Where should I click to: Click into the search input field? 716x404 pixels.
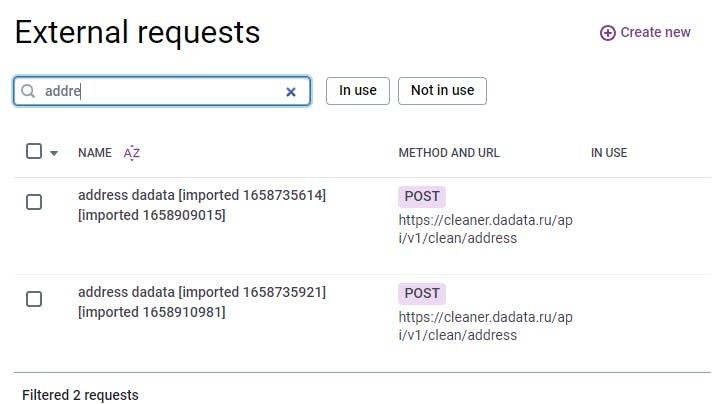point(160,91)
